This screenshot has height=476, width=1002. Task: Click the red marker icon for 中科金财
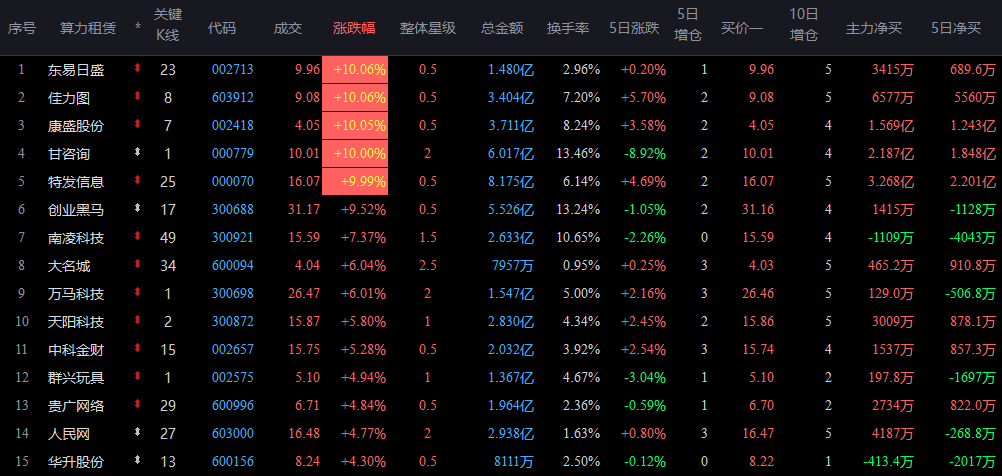(x=137, y=348)
